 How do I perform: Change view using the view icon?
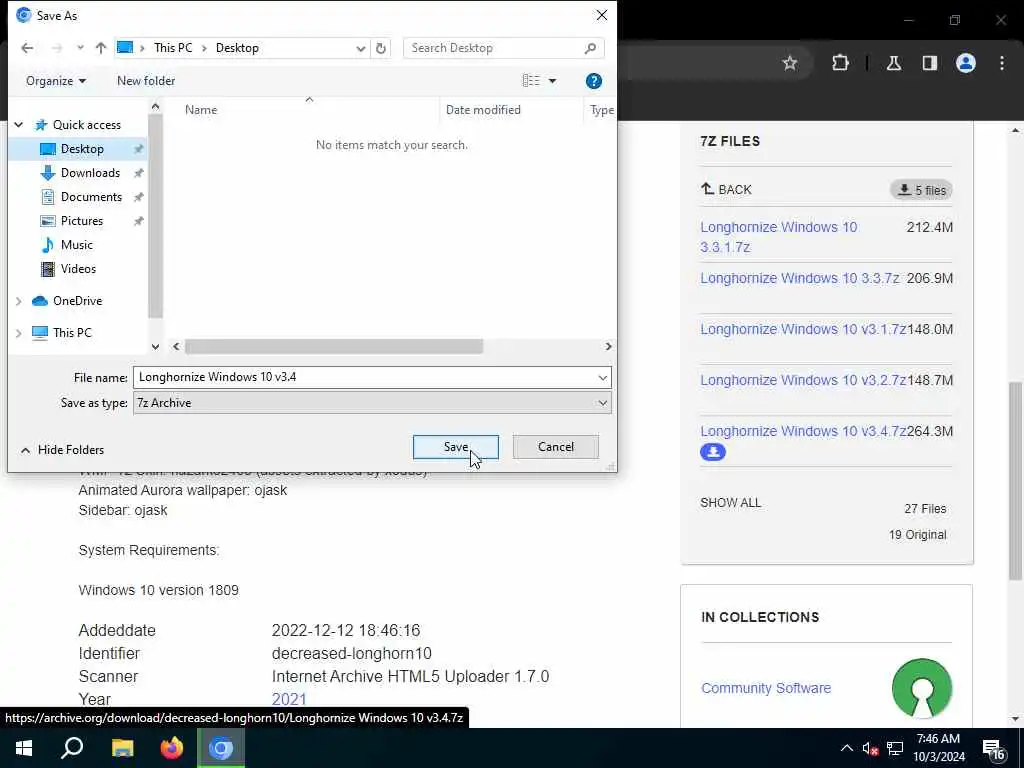(531, 80)
